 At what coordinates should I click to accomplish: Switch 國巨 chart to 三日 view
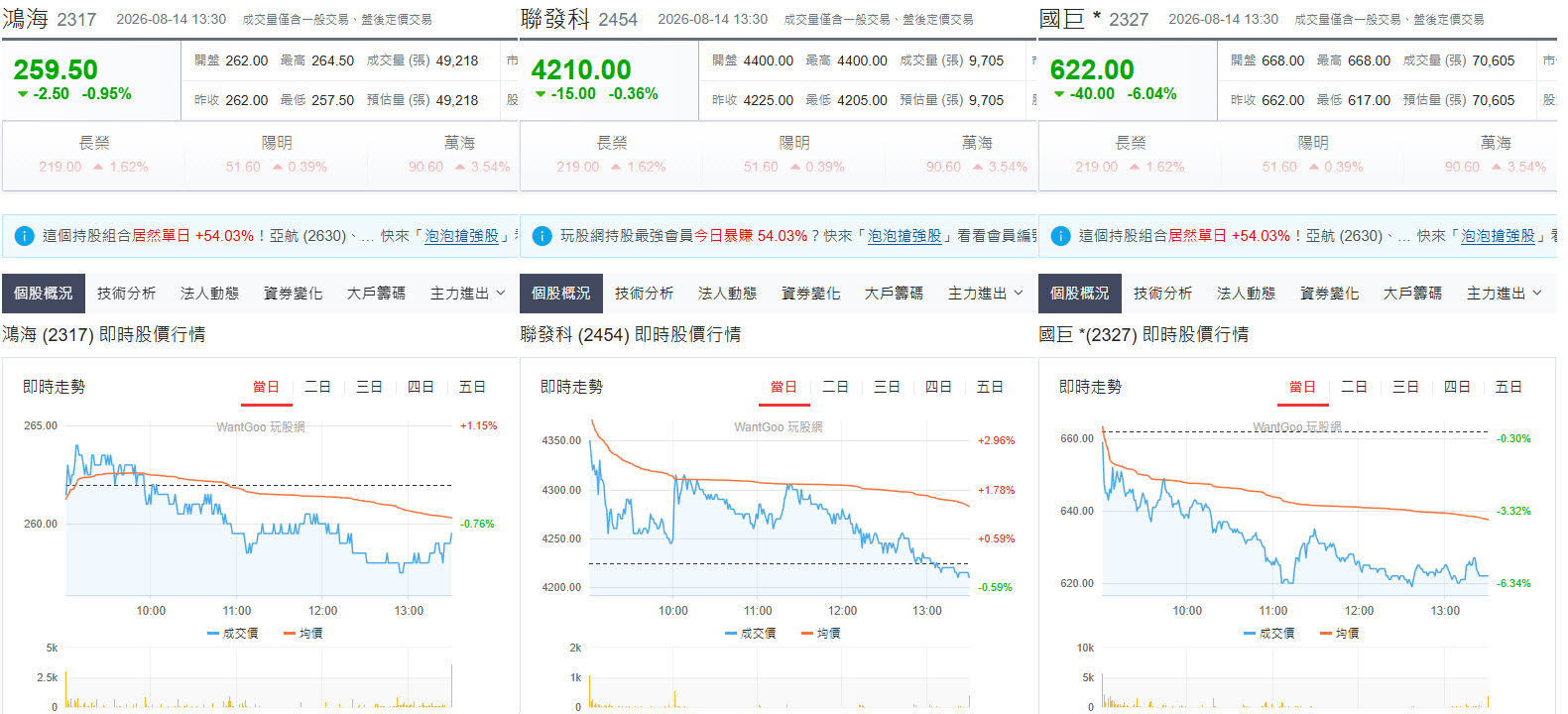pyautogui.click(x=1405, y=387)
